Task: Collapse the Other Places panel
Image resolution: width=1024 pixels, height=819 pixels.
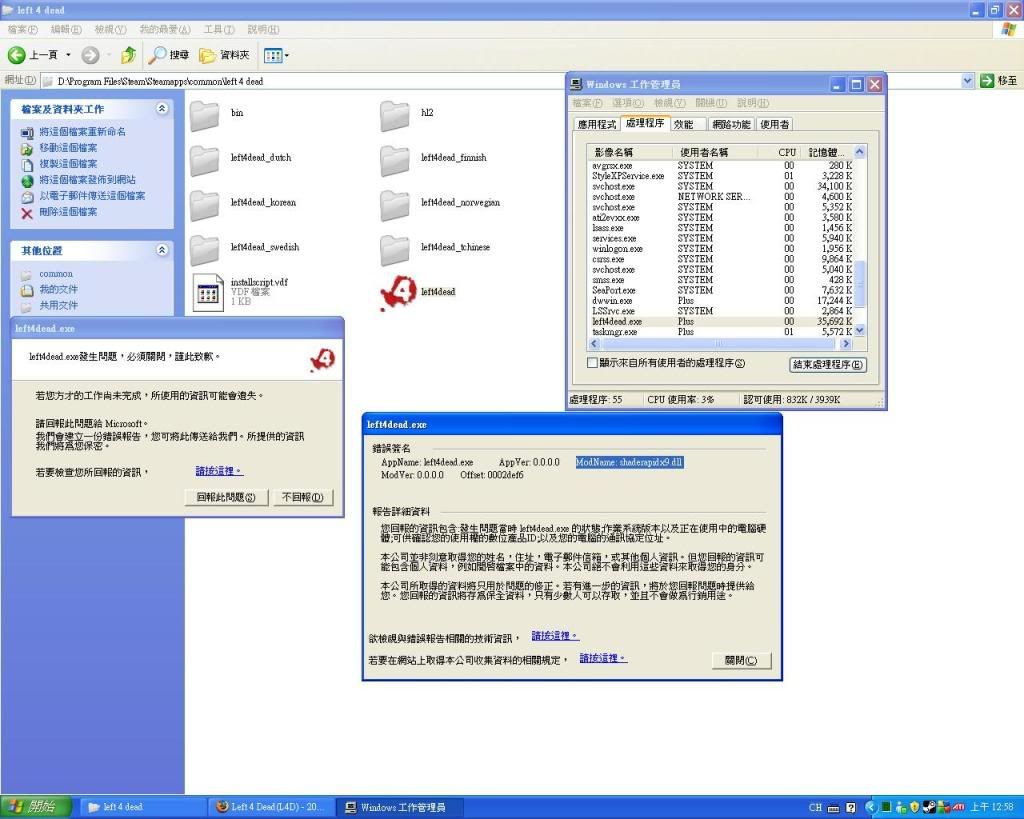Action: [162, 250]
